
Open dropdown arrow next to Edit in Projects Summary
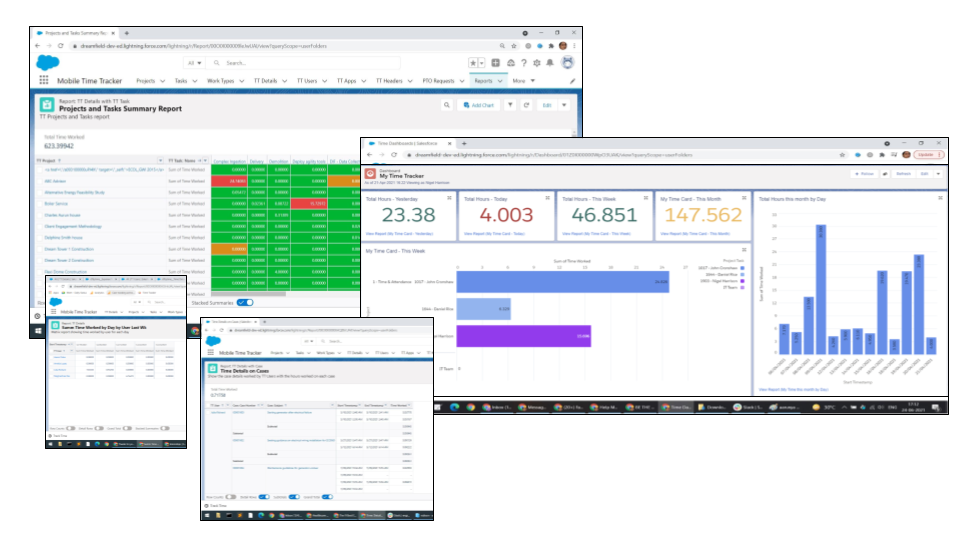click(x=564, y=105)
